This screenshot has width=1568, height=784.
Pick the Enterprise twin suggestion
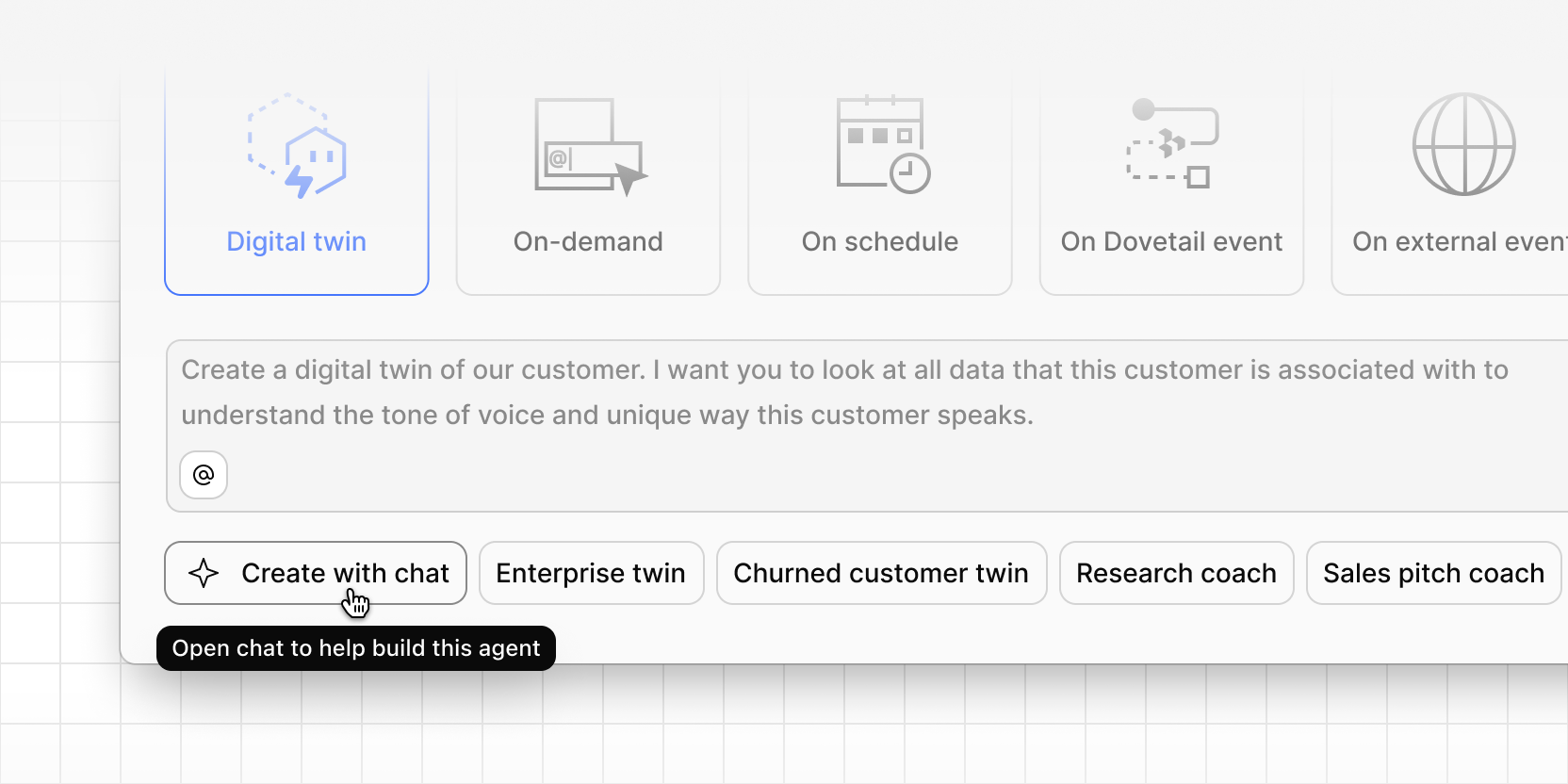click(x=592, y=573)
